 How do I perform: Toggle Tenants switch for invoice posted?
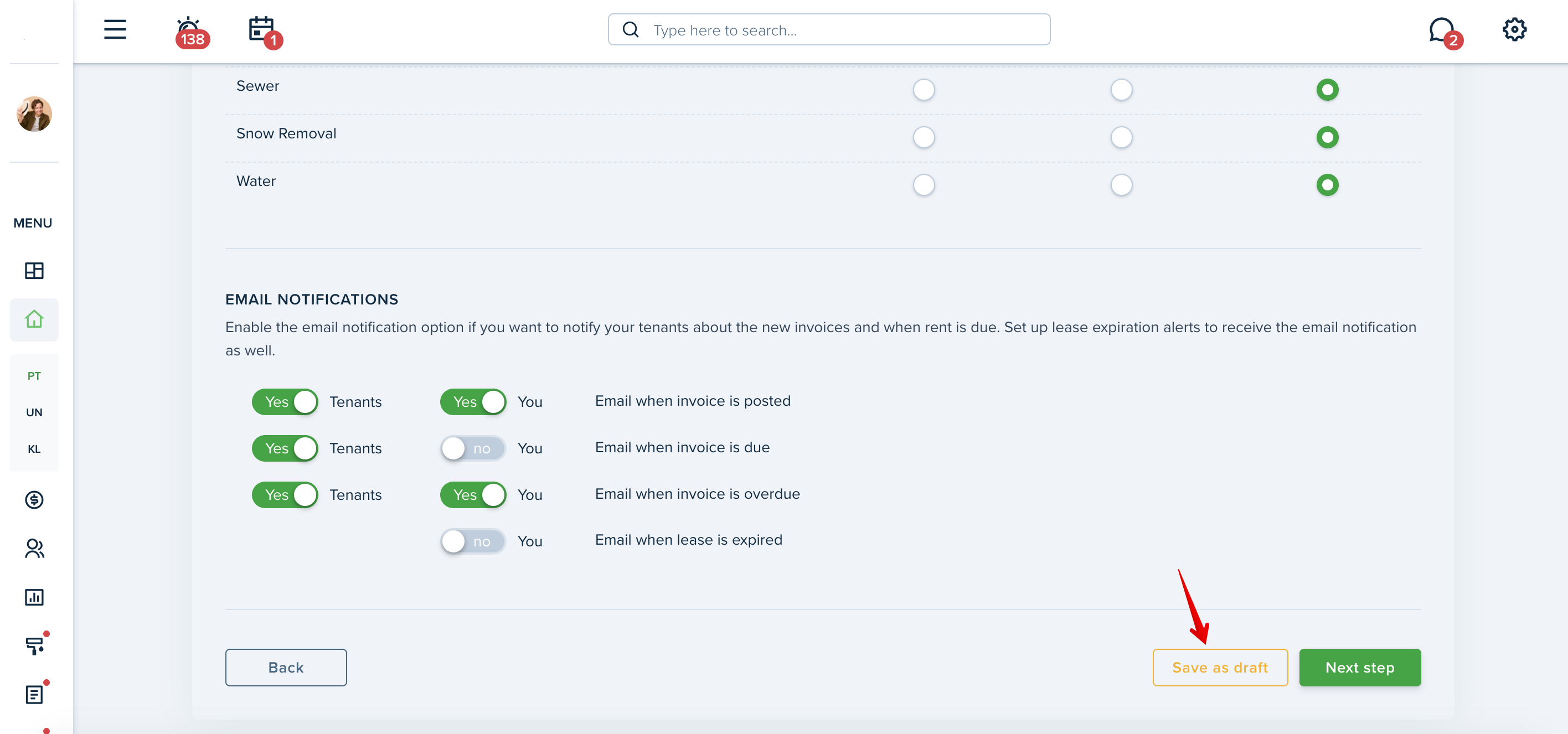click(285, 402)
